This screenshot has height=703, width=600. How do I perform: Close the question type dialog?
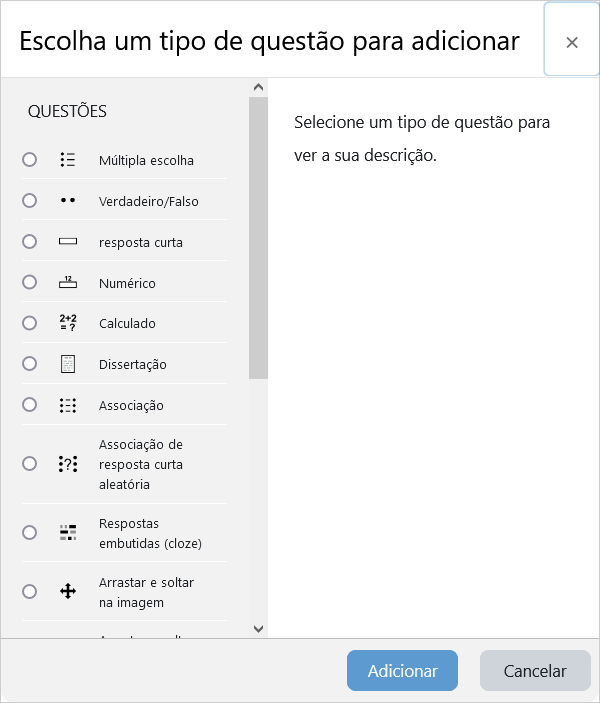tap(572, 42)
